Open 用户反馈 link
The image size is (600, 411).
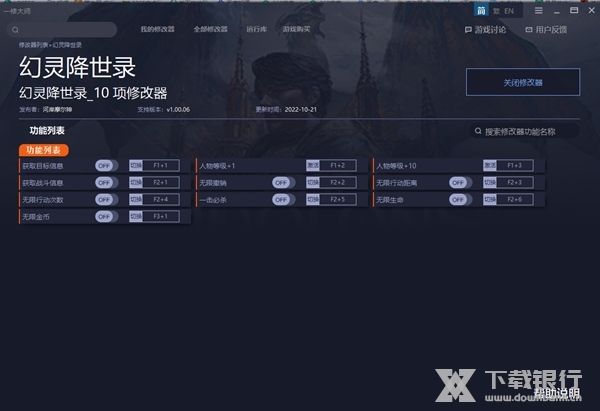(551, 29)
